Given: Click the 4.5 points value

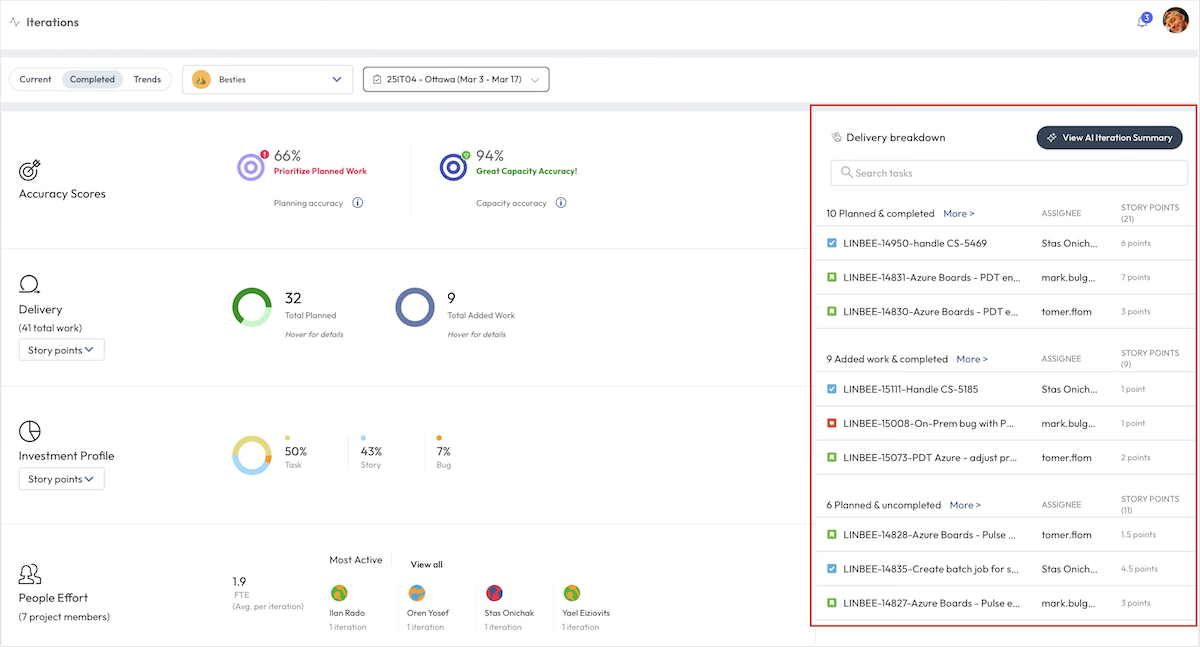Looking at the screenshot, I should coord(1139,569).
